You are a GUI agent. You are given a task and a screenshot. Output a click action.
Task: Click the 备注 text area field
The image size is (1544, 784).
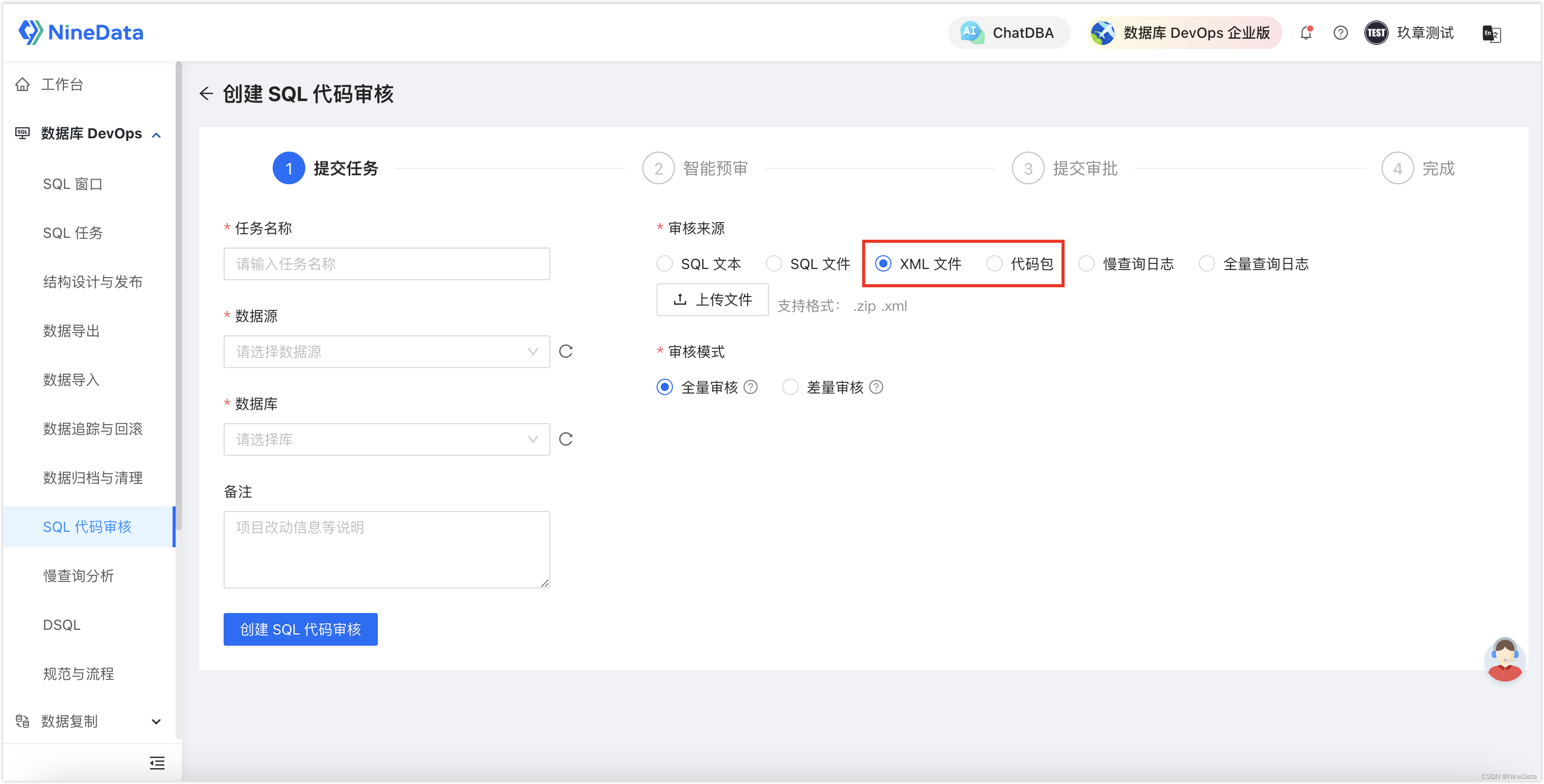pyautogui.click(x=387, y=548)
